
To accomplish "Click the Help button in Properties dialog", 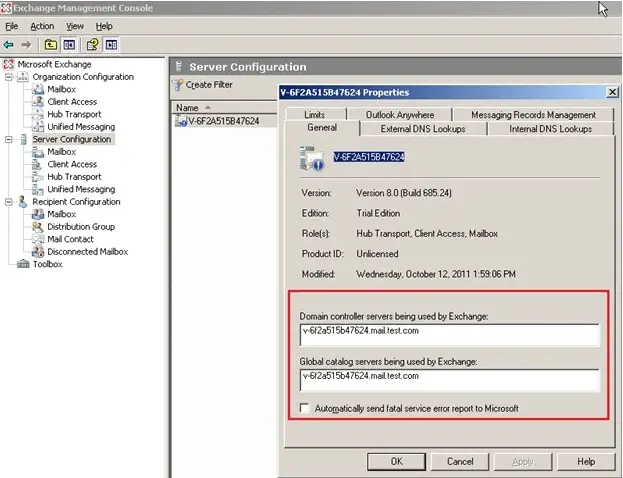I will pyautogui.click(x=586, y=461).
